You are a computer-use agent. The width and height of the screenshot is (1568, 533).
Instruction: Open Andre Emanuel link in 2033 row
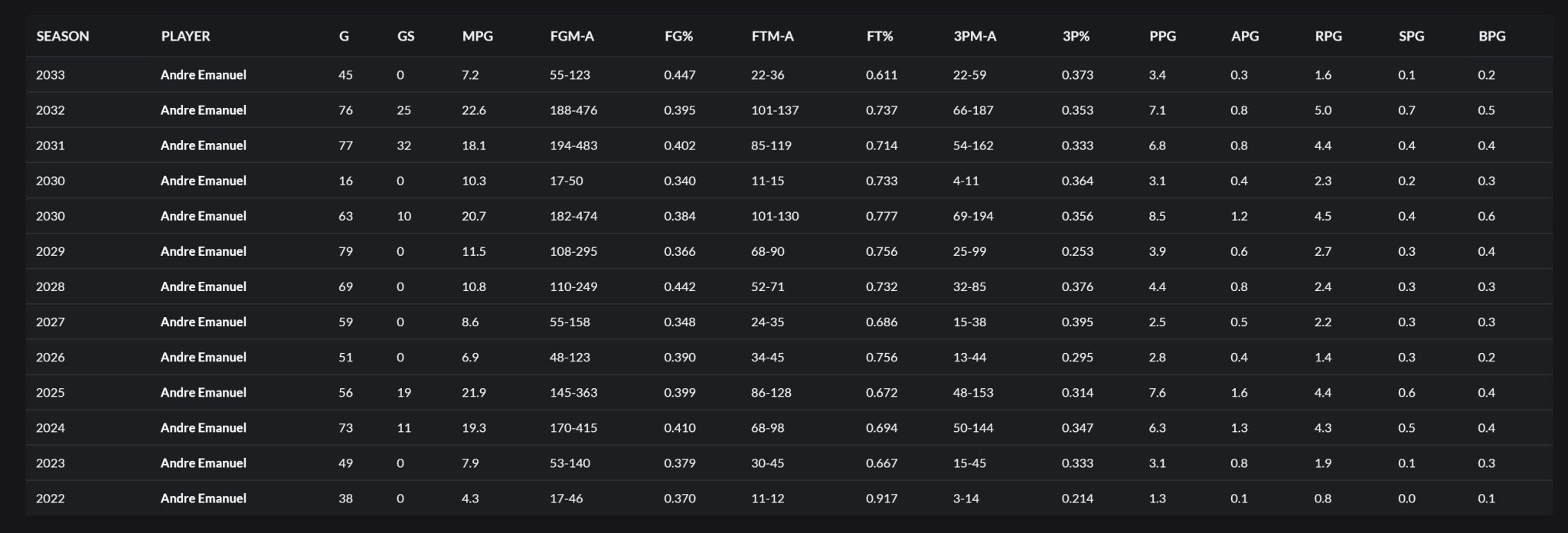[204, 75]
